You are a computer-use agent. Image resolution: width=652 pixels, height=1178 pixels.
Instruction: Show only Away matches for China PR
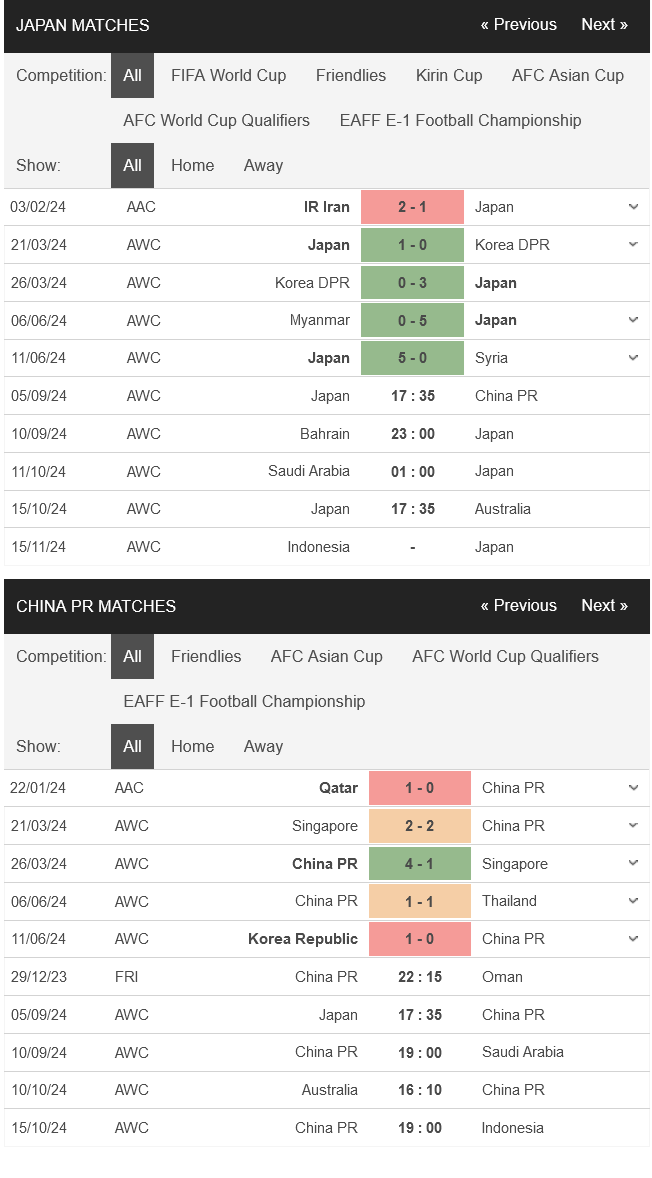coord(263,747)
